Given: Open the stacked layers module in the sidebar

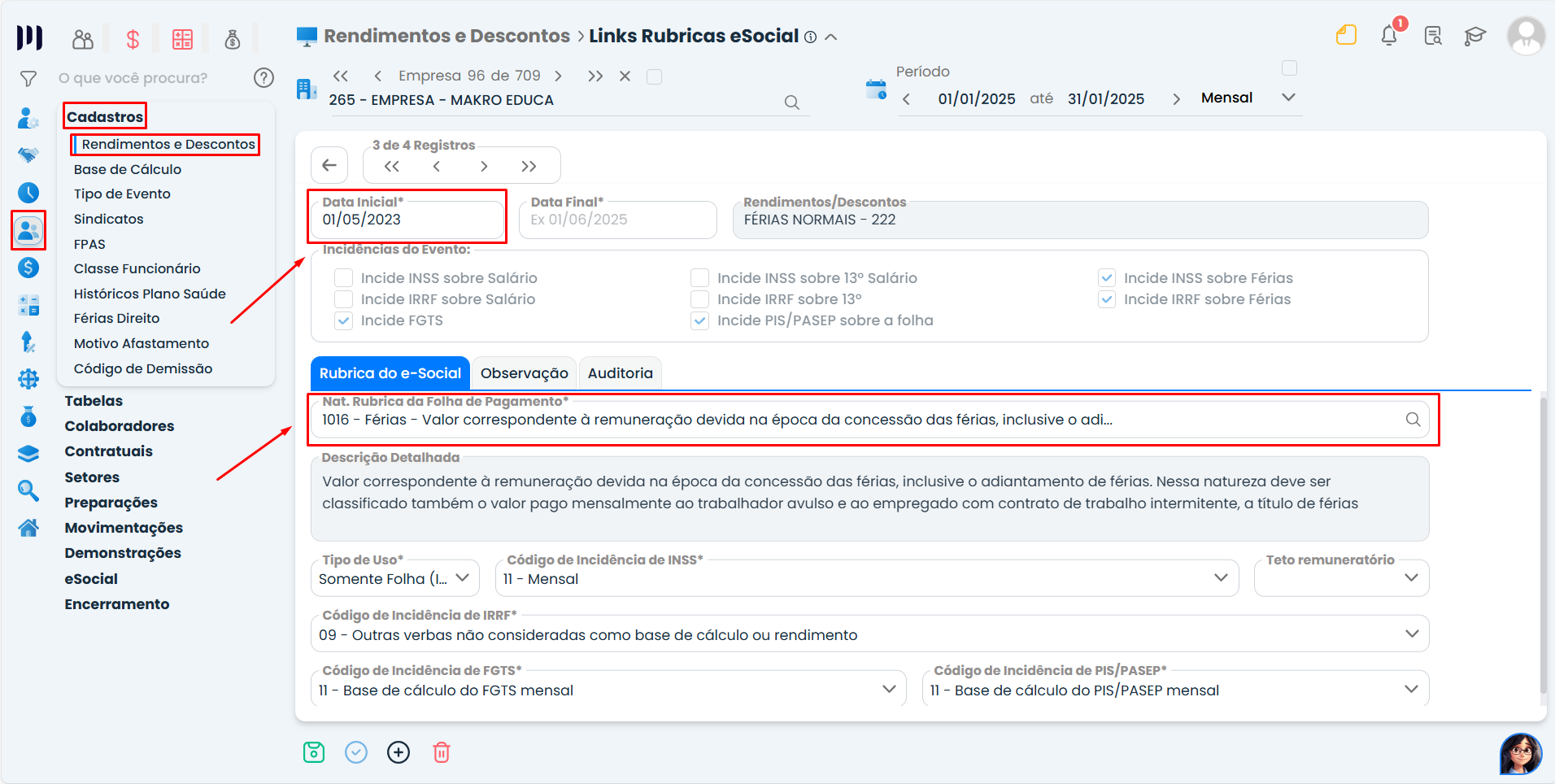Looking at the screenshot, I should tap(28, 454).
